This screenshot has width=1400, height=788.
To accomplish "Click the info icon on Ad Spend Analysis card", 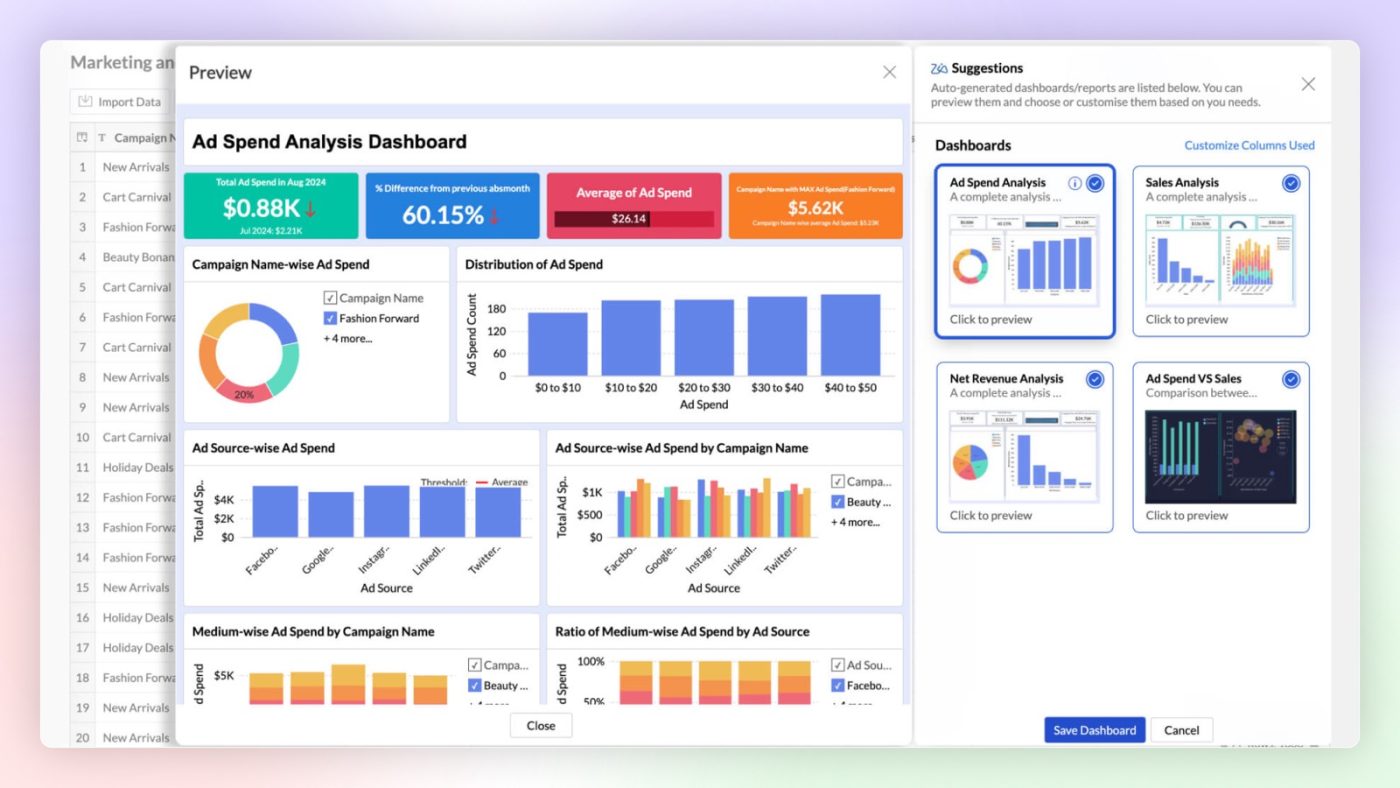I will pyautogui.click(x=1075, y=183).
